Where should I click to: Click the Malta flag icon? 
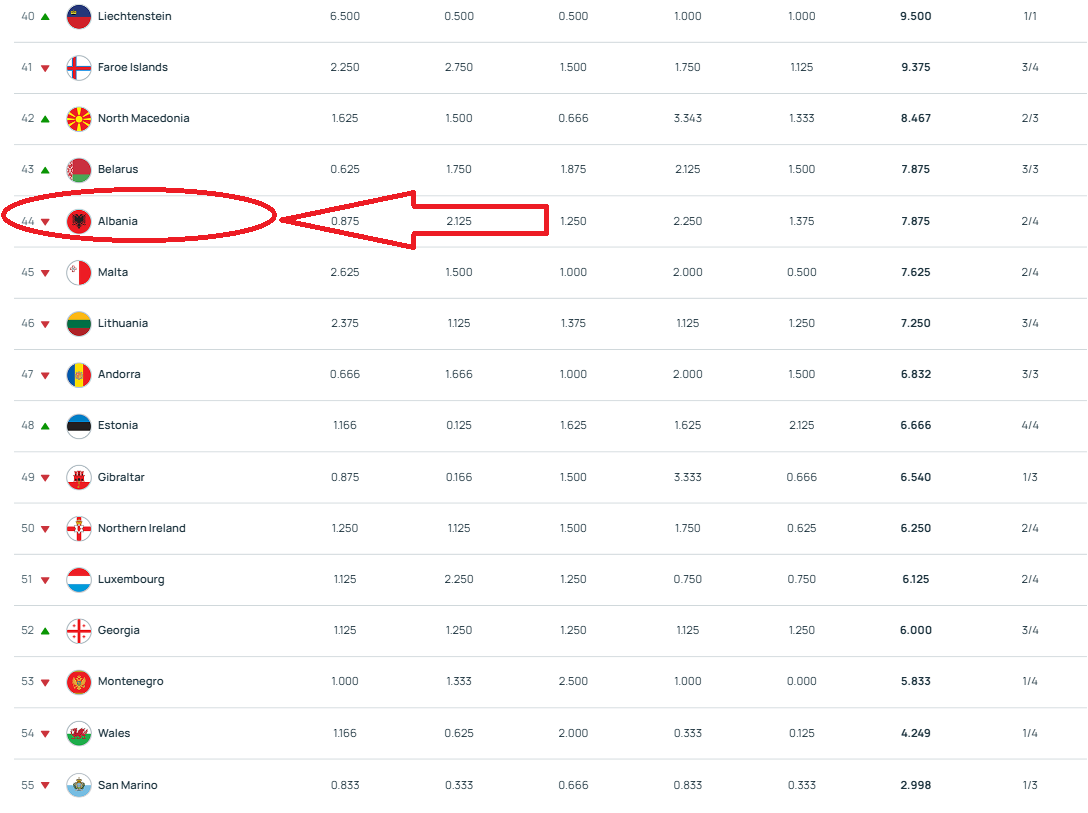click(78, 273)
